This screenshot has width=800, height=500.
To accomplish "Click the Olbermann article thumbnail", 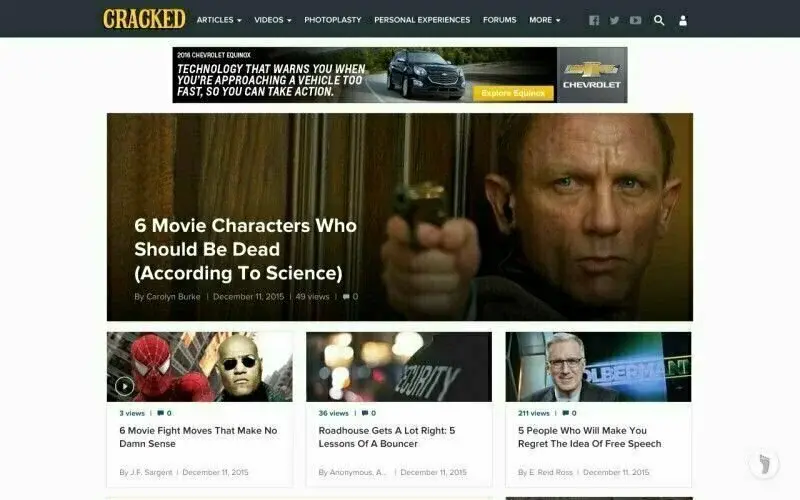I will (x=598, y=367).
